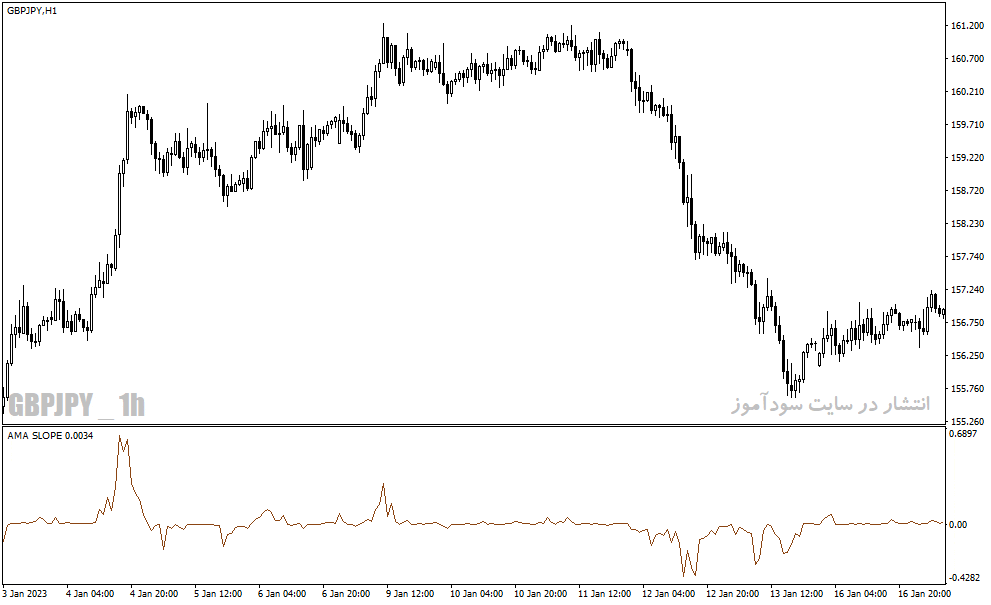Click the 155.260 price axis label
This screenshot has height=605, width=991.
pos(968,421)
